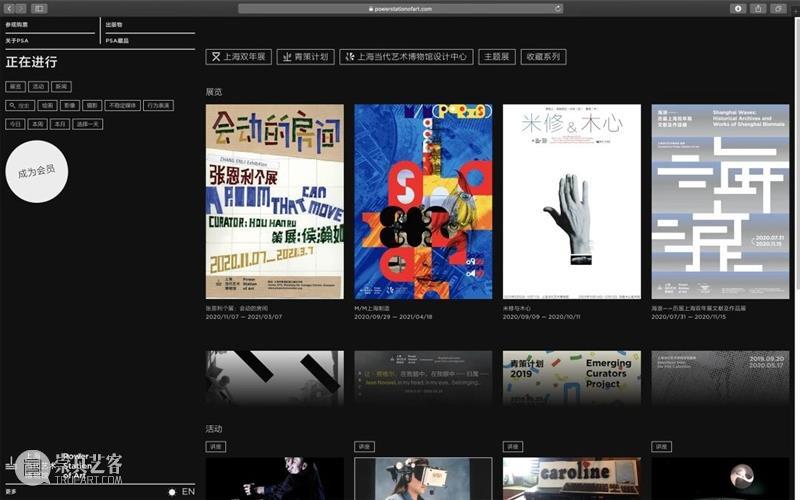Open the 2019.09.20 dark exhibition thumbnail

click(720, 378)
